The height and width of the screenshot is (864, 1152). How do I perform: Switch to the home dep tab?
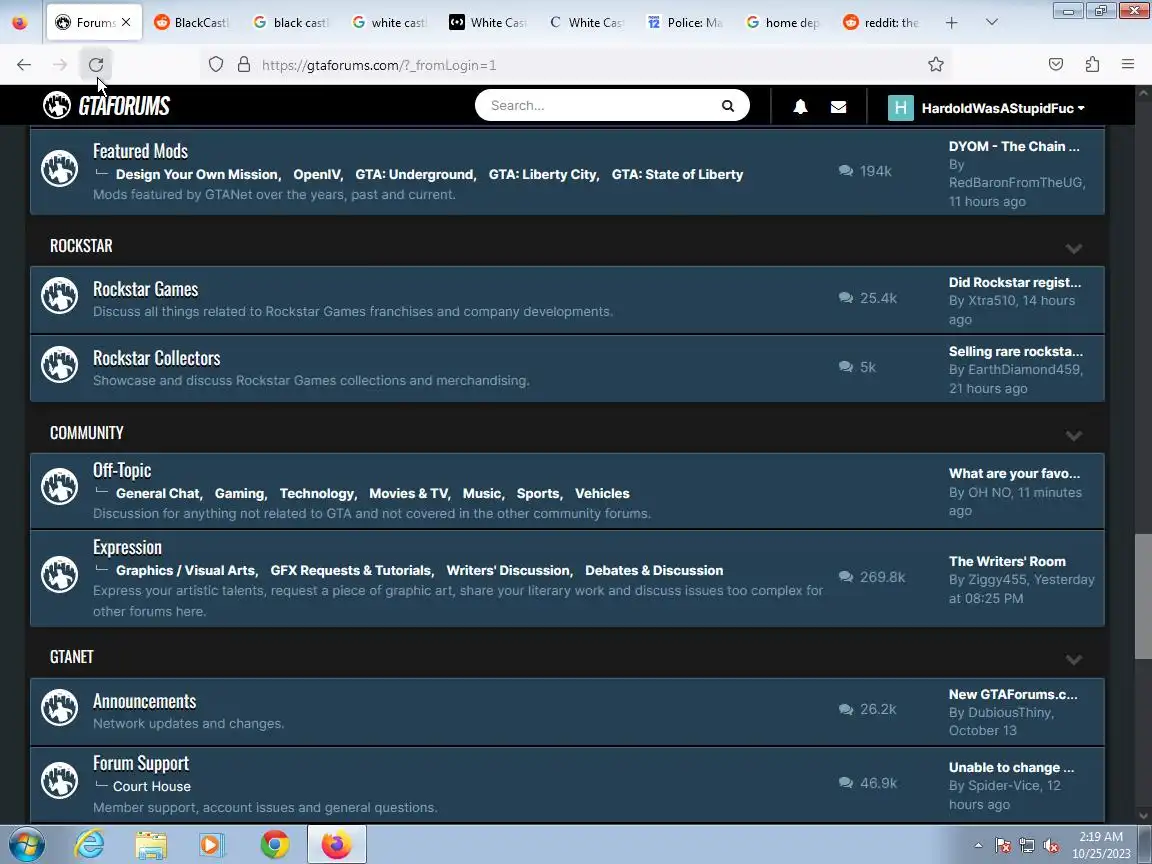click(784, 23)
